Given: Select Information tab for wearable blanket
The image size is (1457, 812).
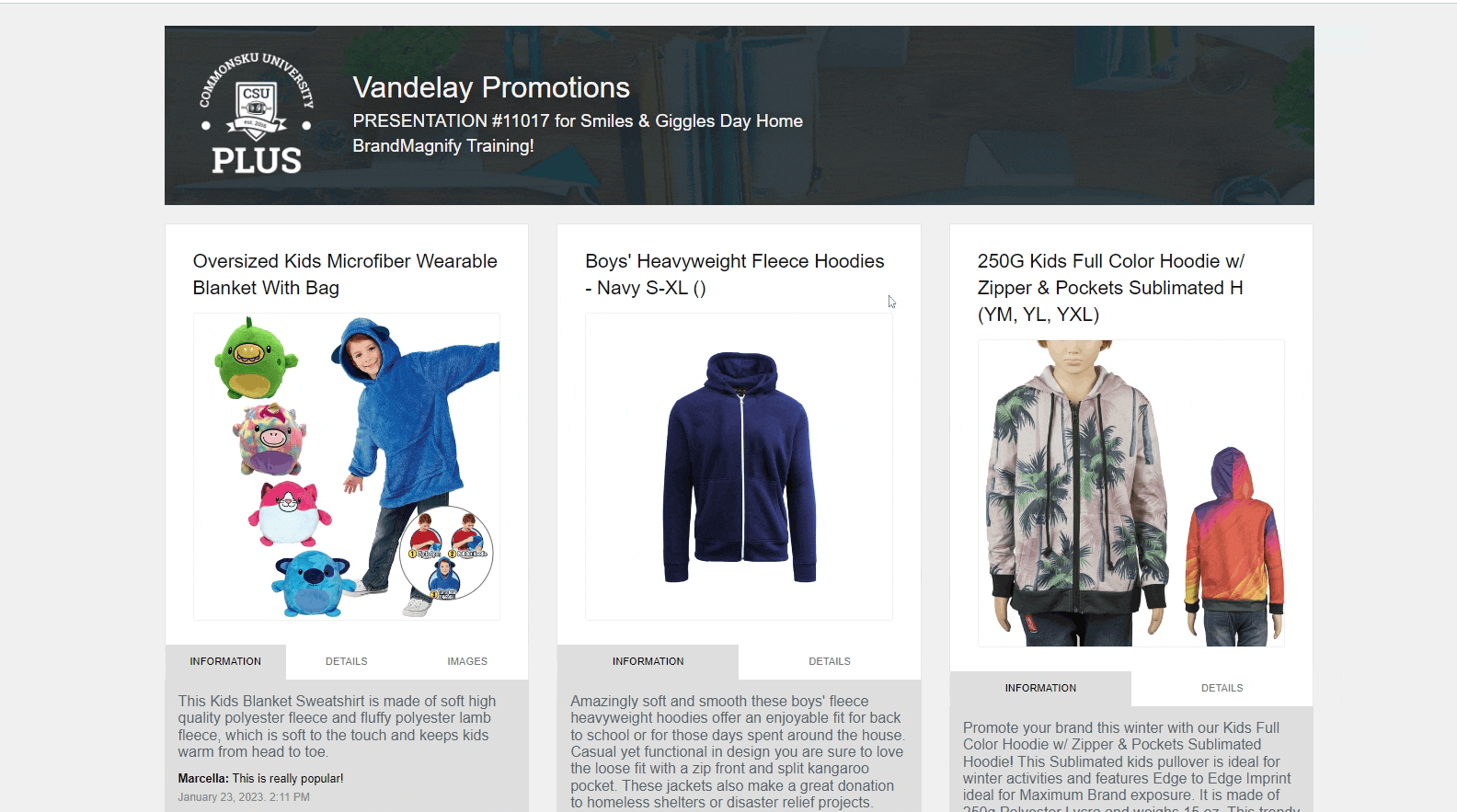Looking at the screenshot, I should click(225, 661).
